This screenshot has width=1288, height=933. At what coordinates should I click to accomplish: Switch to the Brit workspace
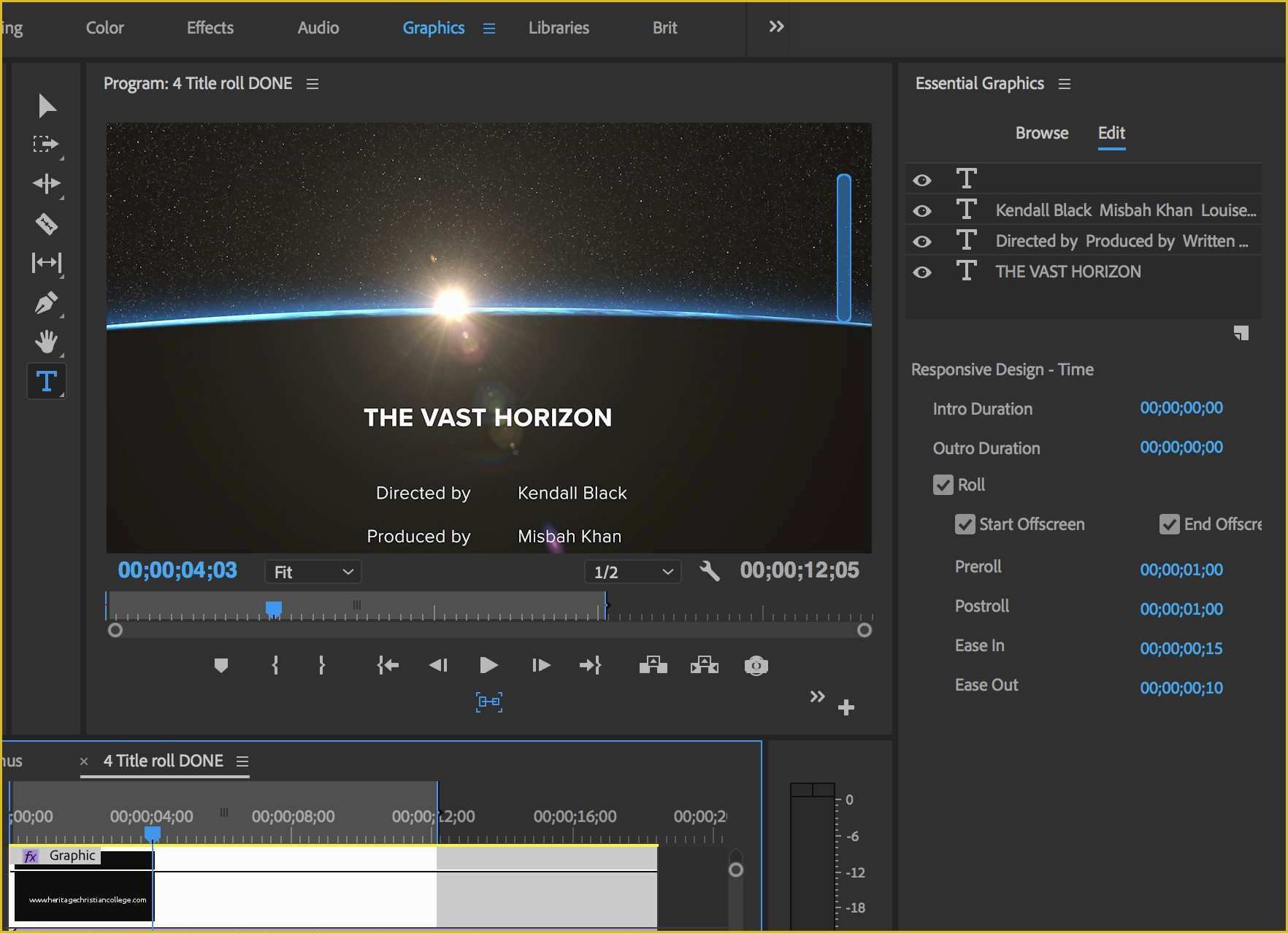(x=664, y=28)
